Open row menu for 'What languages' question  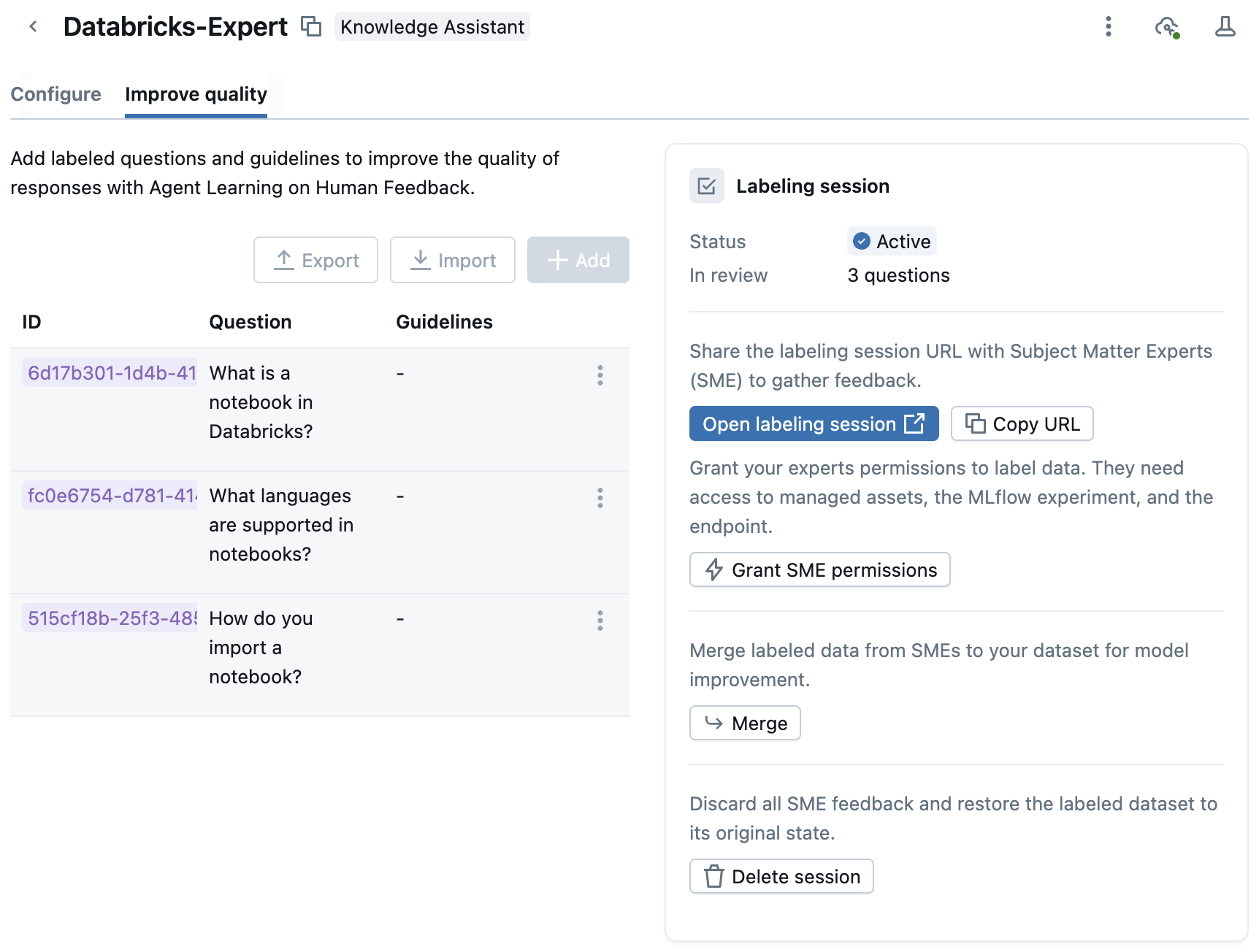click(x=600, y=498)
